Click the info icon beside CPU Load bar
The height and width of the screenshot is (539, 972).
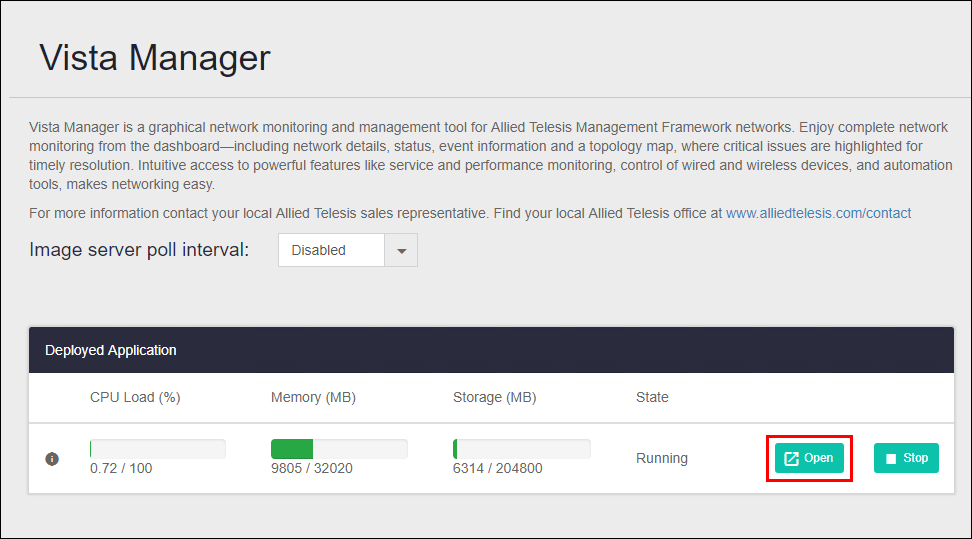pyautogui.click(x=52, y=459)
